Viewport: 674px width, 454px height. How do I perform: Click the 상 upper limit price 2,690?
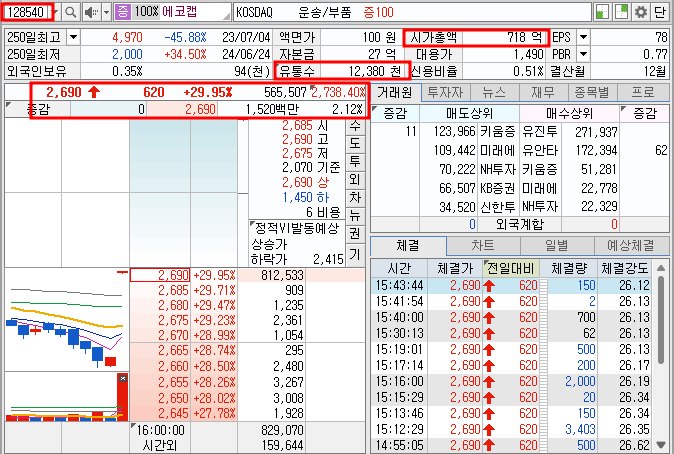[297, 182]
